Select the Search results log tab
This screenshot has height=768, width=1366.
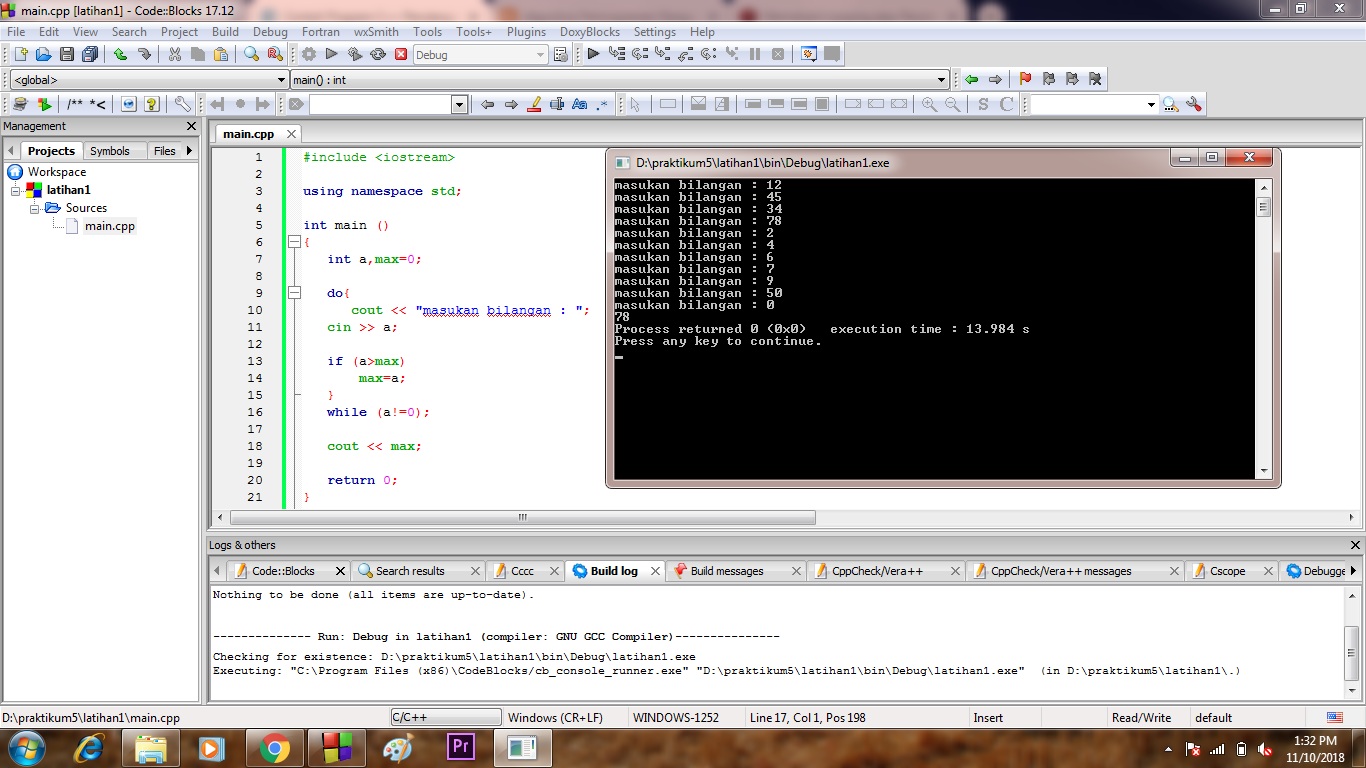click(410, 571)
